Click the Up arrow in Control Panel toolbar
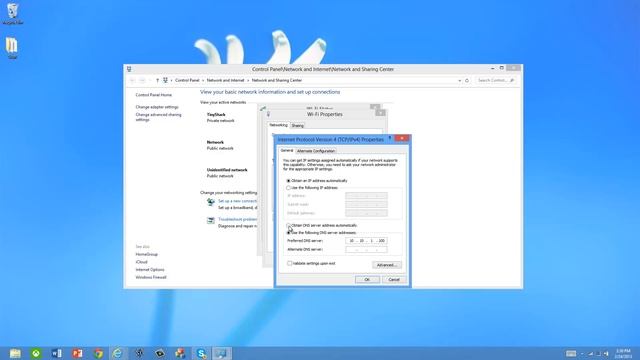The width and height of the screenshot is (640, 360). (x=157, y=80)
